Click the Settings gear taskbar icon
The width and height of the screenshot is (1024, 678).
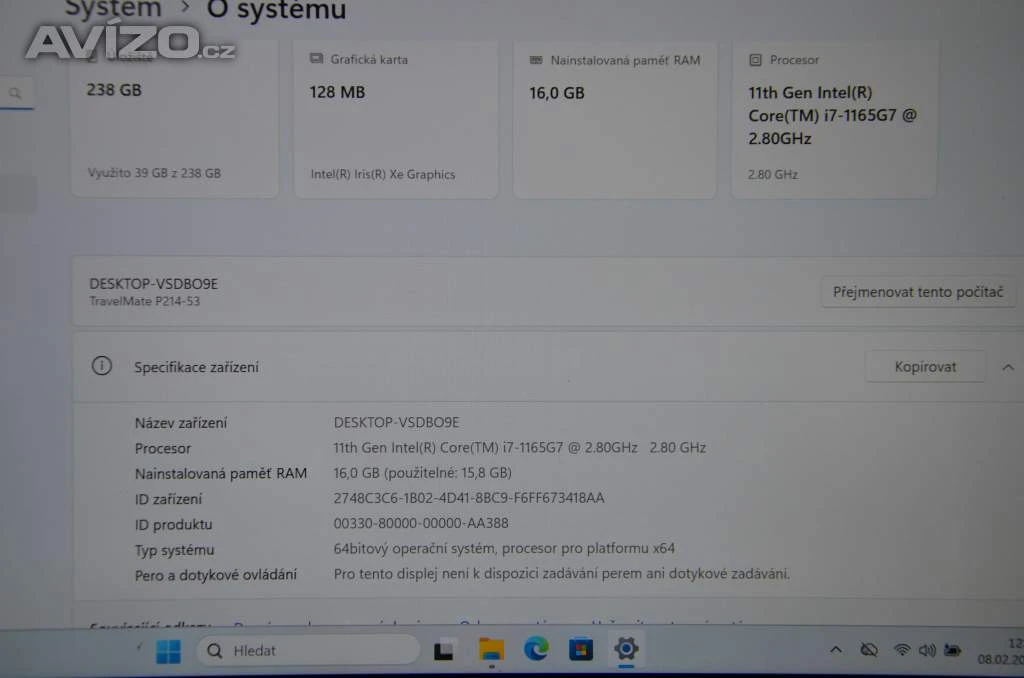coord(626,650)
